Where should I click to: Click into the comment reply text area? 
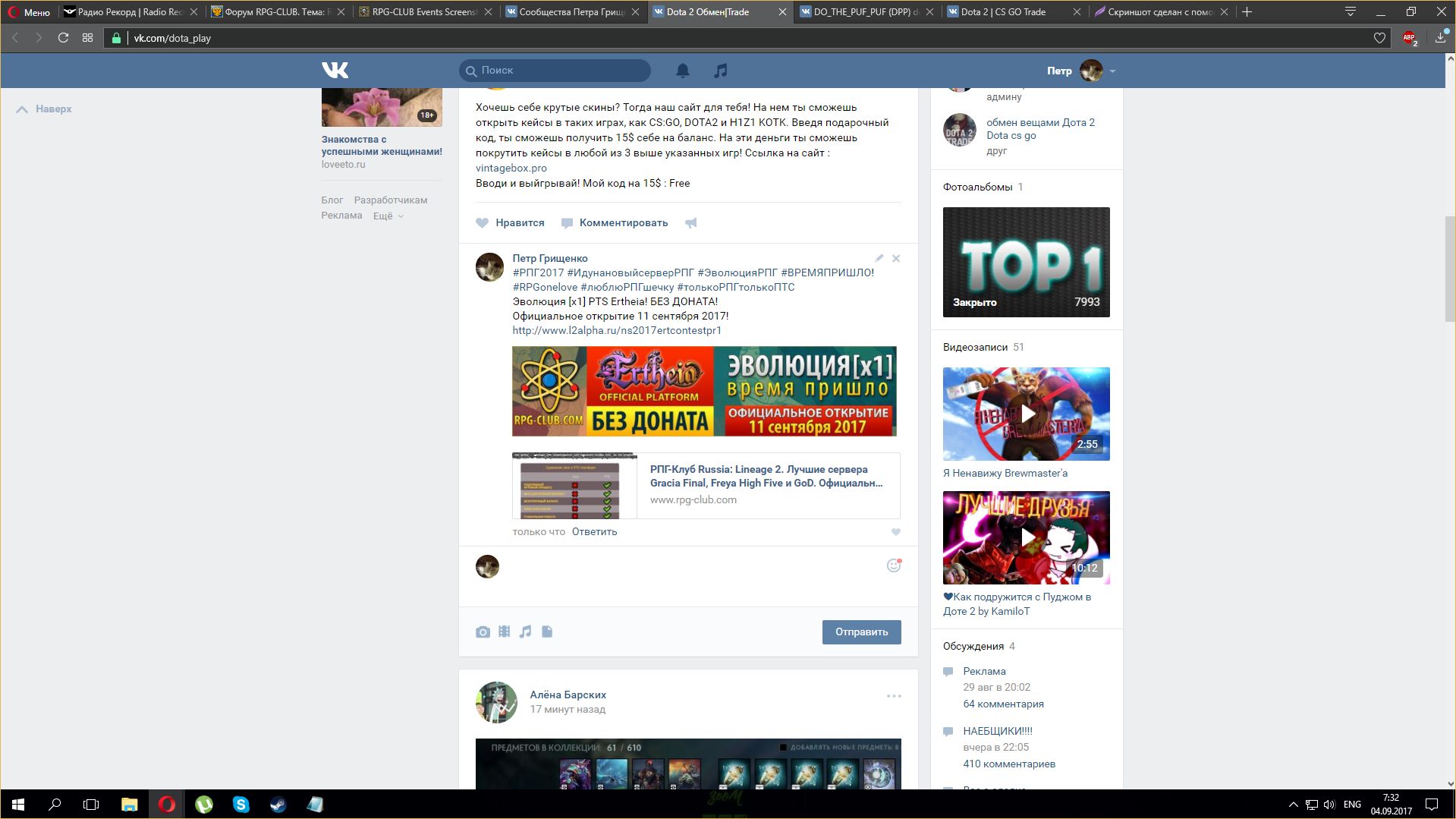tap(690, 576)
